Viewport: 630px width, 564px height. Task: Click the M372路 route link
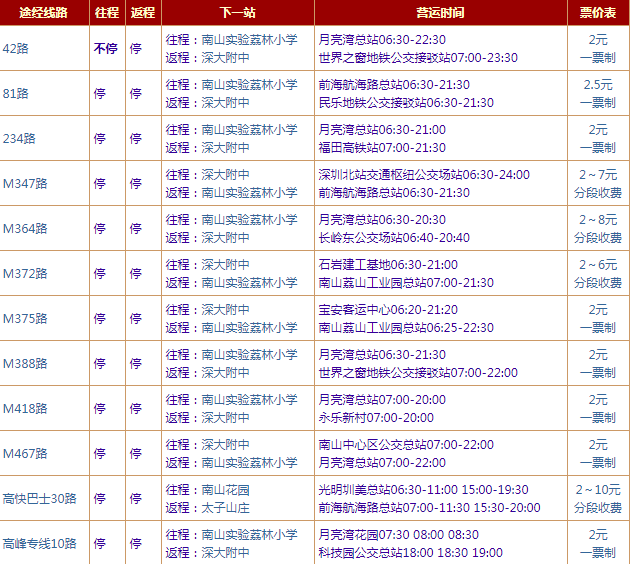[x=25, y=273]
